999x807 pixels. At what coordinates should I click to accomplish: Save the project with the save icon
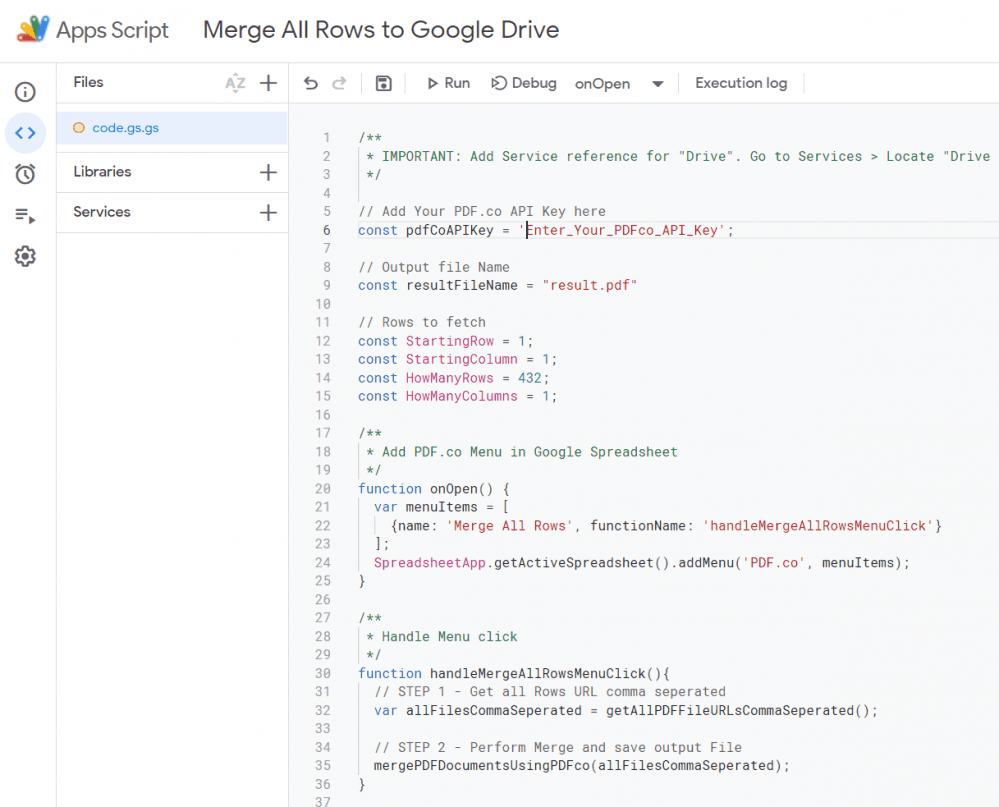point(383,83)
